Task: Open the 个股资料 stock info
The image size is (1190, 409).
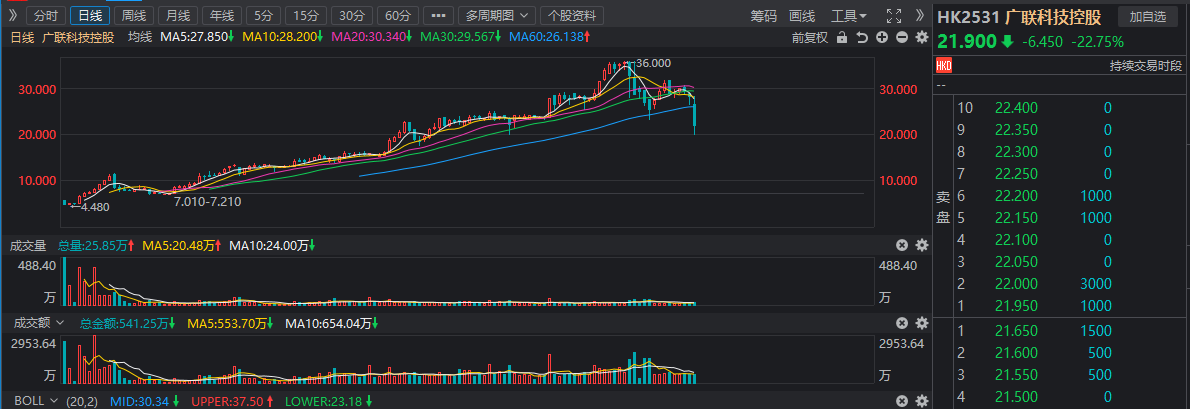Action: pyautogui.click(x=574, y=16)
